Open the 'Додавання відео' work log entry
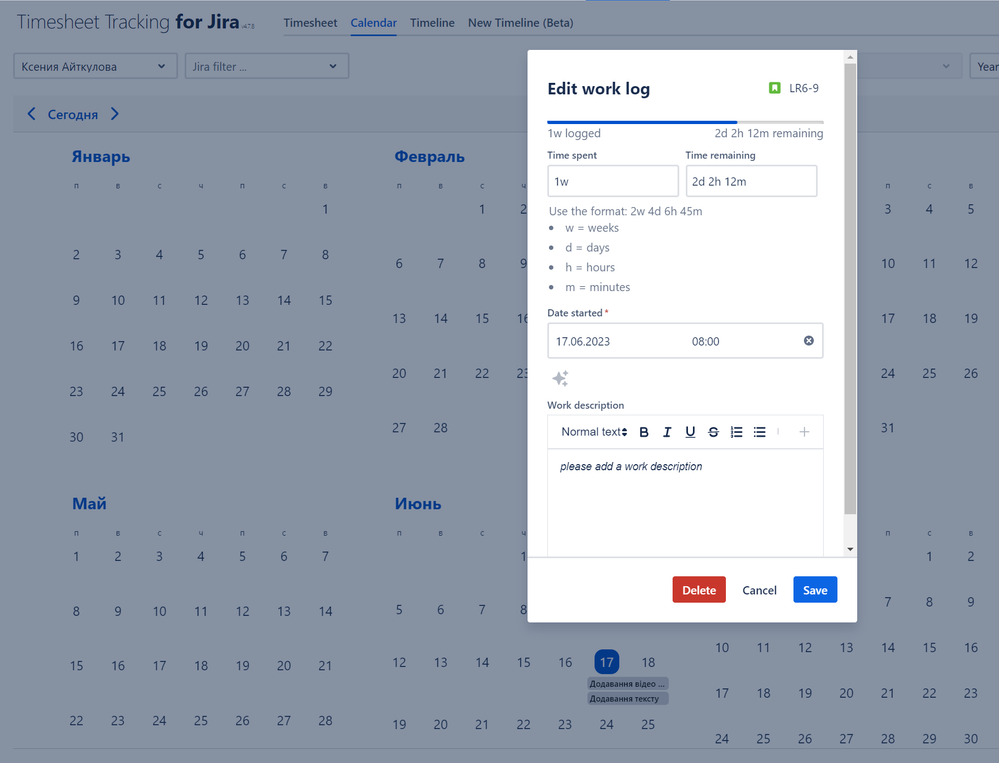 pos(627,683)
